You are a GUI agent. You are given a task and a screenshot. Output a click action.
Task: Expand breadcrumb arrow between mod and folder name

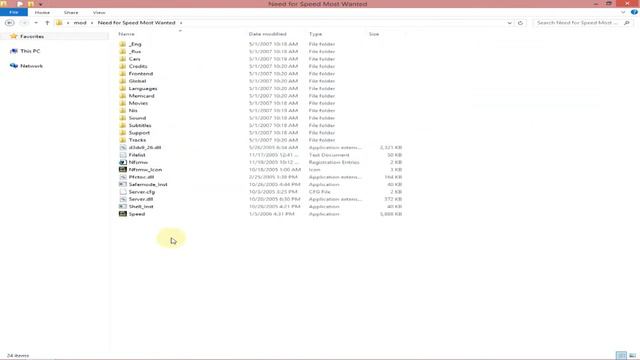92,23
